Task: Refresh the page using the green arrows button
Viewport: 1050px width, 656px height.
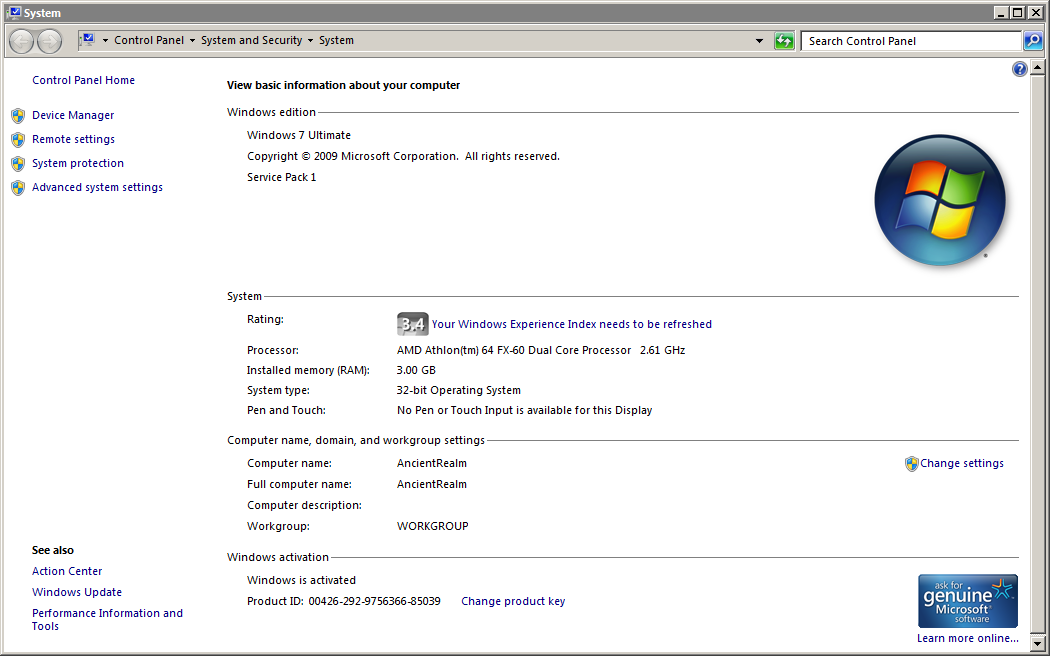Action: click(x=783, y=41)
